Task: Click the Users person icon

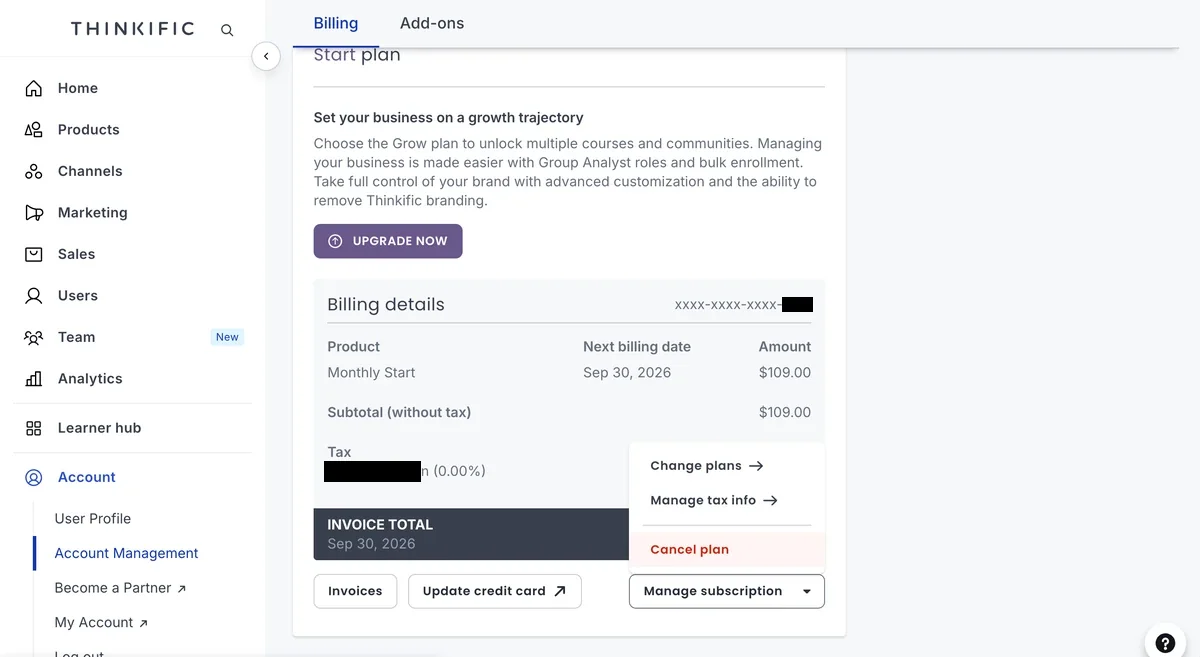Action: (34, 296)
